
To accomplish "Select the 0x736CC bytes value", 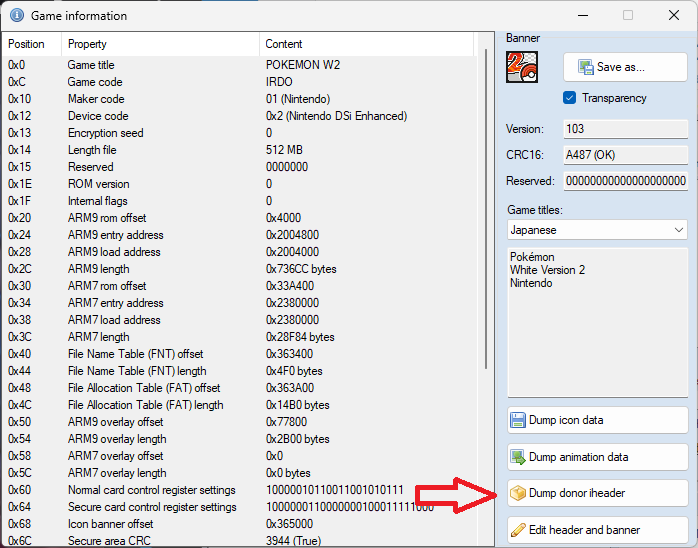I will (301, 269).
